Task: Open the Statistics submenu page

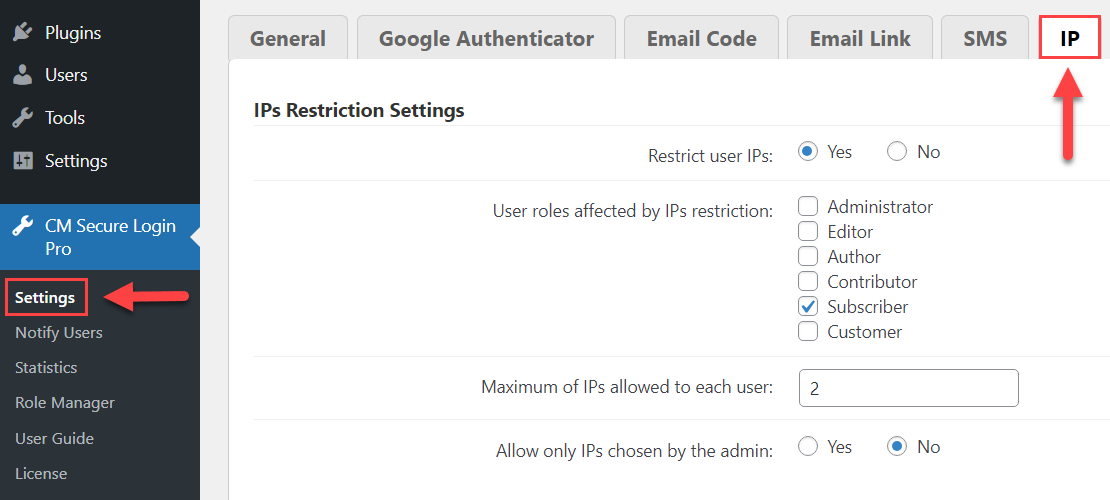Action: tap(46, 368)
